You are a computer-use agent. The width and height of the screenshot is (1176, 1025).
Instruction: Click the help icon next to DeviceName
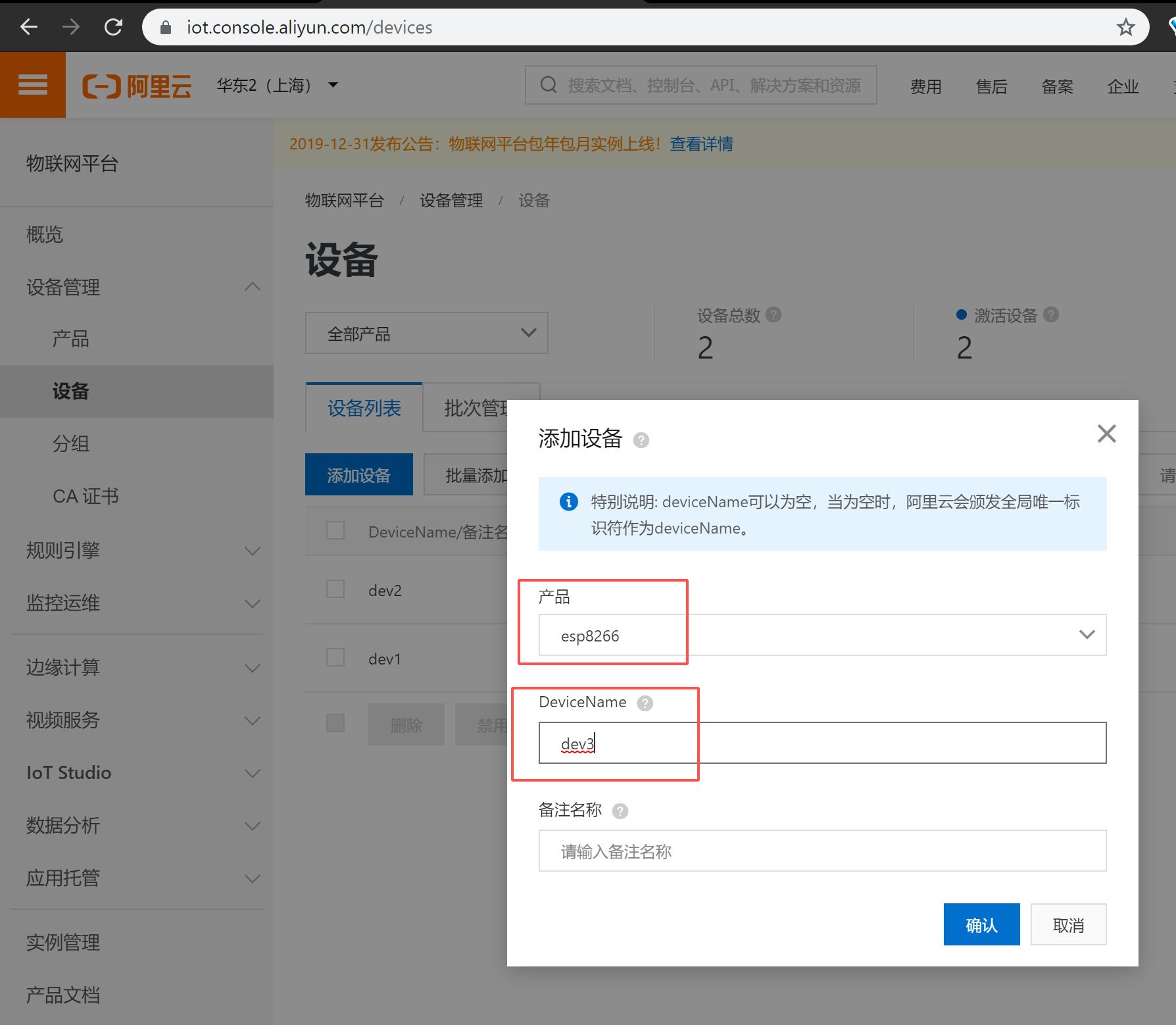coord(645,703)
